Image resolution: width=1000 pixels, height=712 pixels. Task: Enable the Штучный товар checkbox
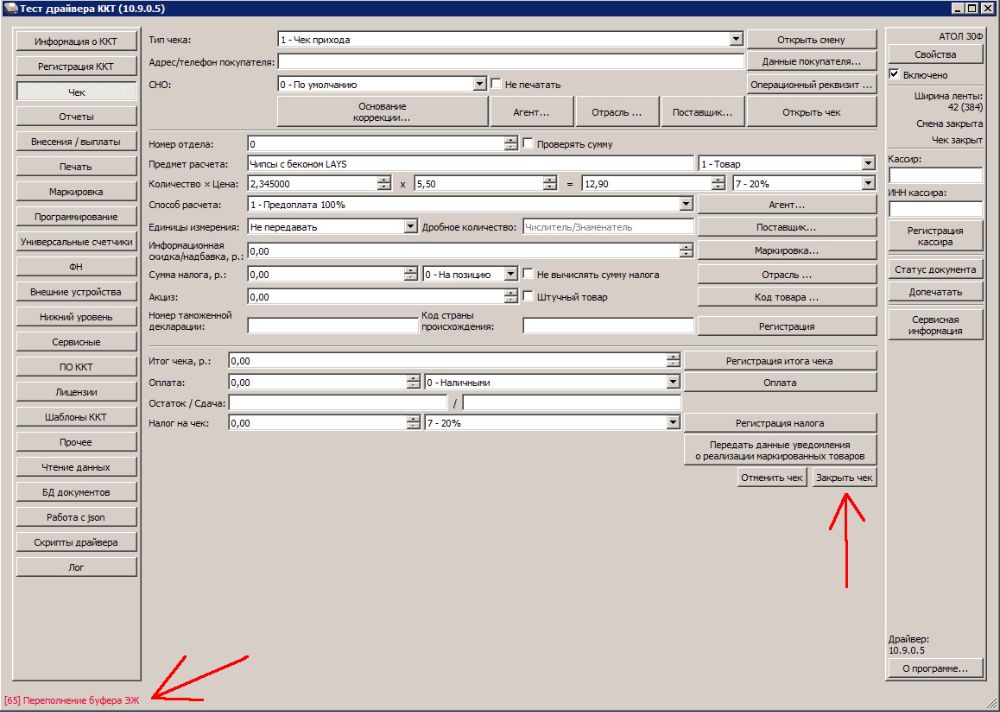528,297
